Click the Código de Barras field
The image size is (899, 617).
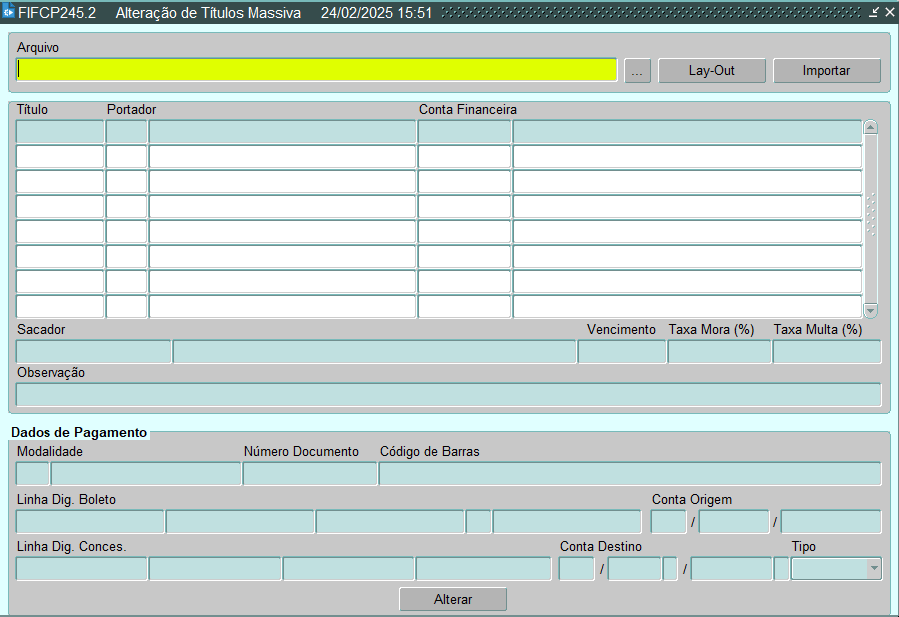coord(629,474)
